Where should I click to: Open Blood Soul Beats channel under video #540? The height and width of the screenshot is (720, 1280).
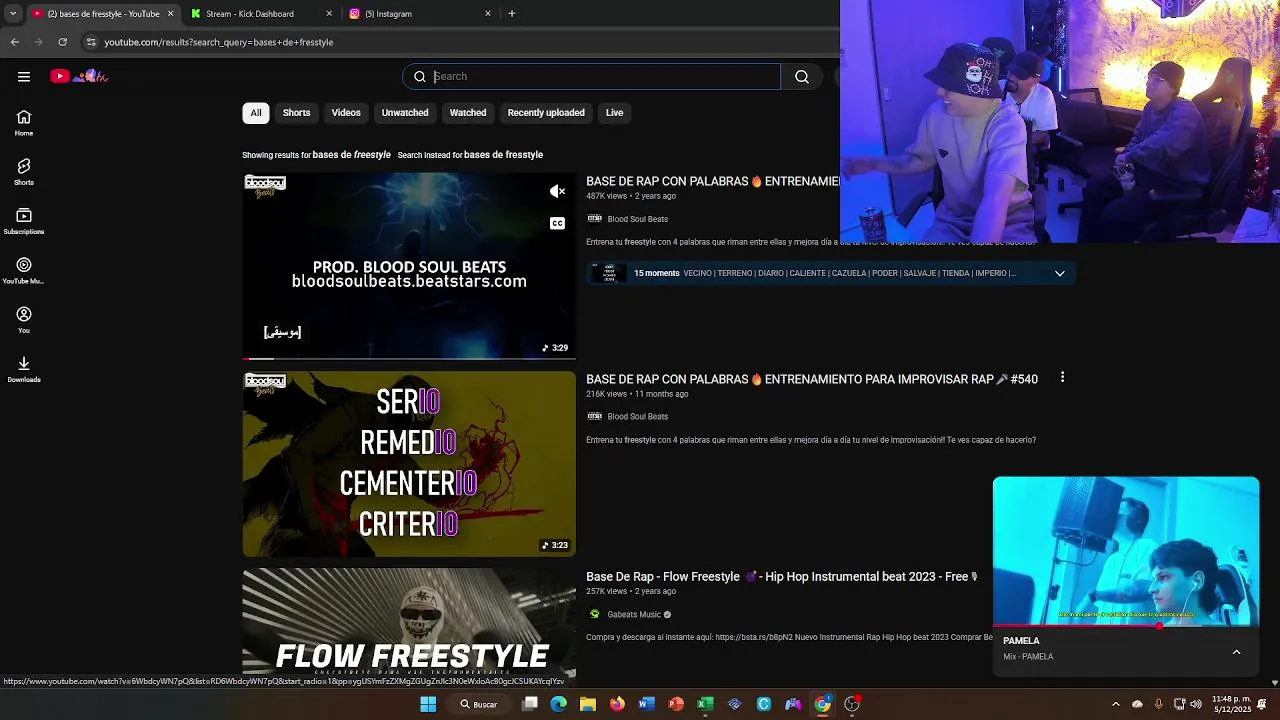[637, 417]
